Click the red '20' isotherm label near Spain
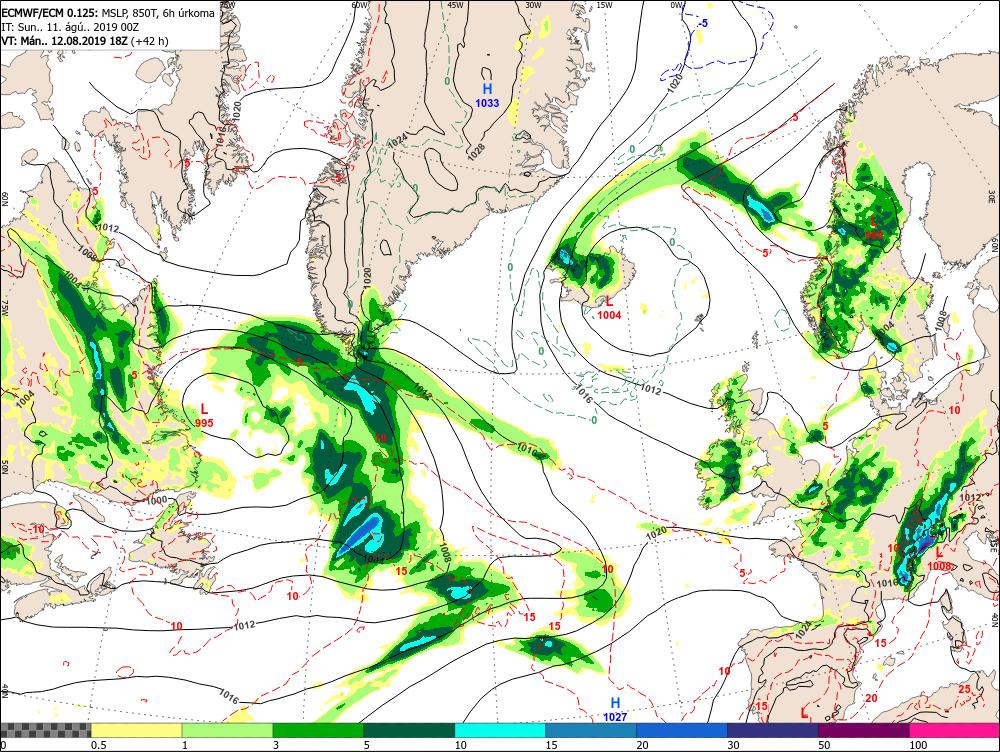The width and height of the screenshot is (1000, 752). pyautogui.click(x=871, y=698)
